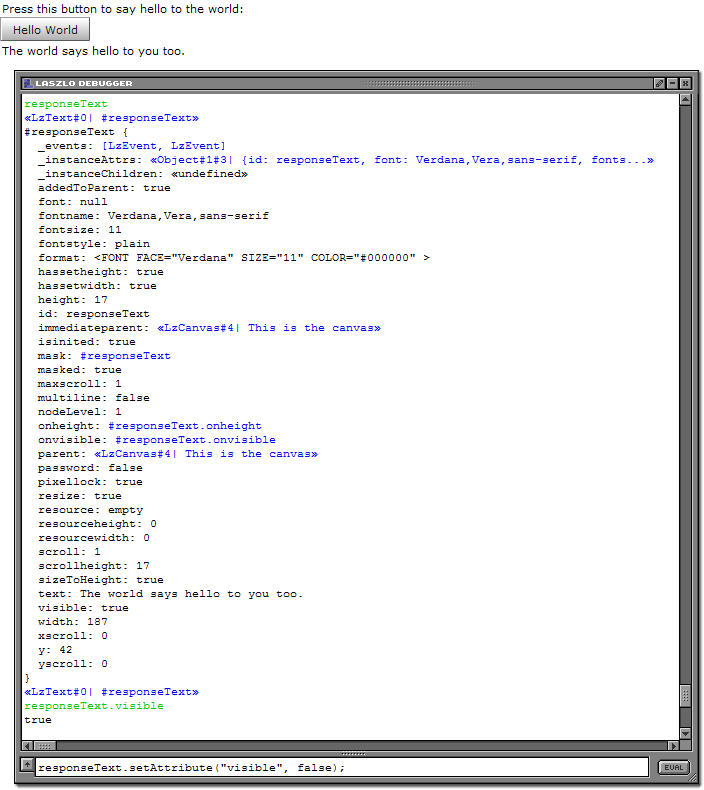Click the Laszlo Debugger title bar grip
704x790 pixels.
point(421,84)
